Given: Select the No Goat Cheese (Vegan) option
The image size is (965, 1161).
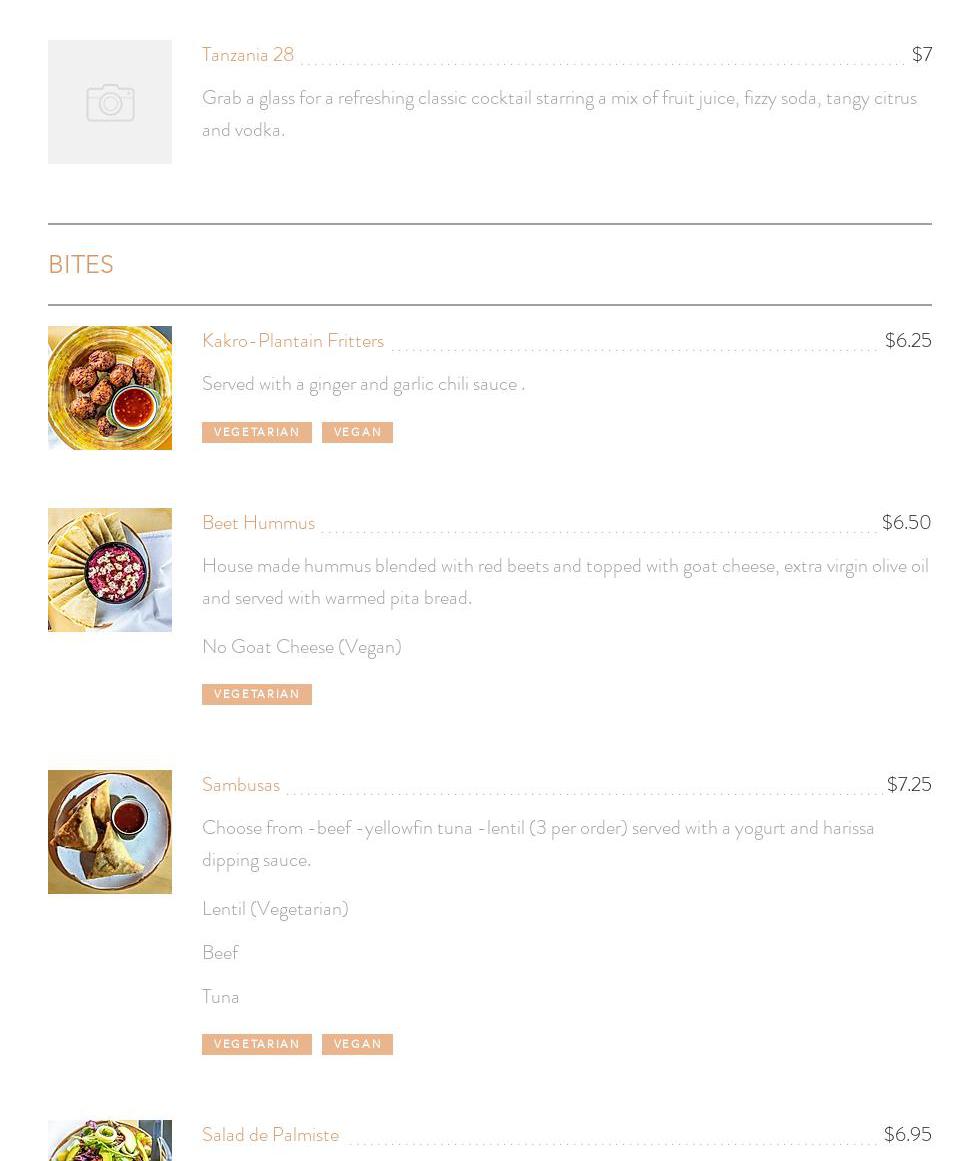Looking at the screenshot, I should coord(301,647).
